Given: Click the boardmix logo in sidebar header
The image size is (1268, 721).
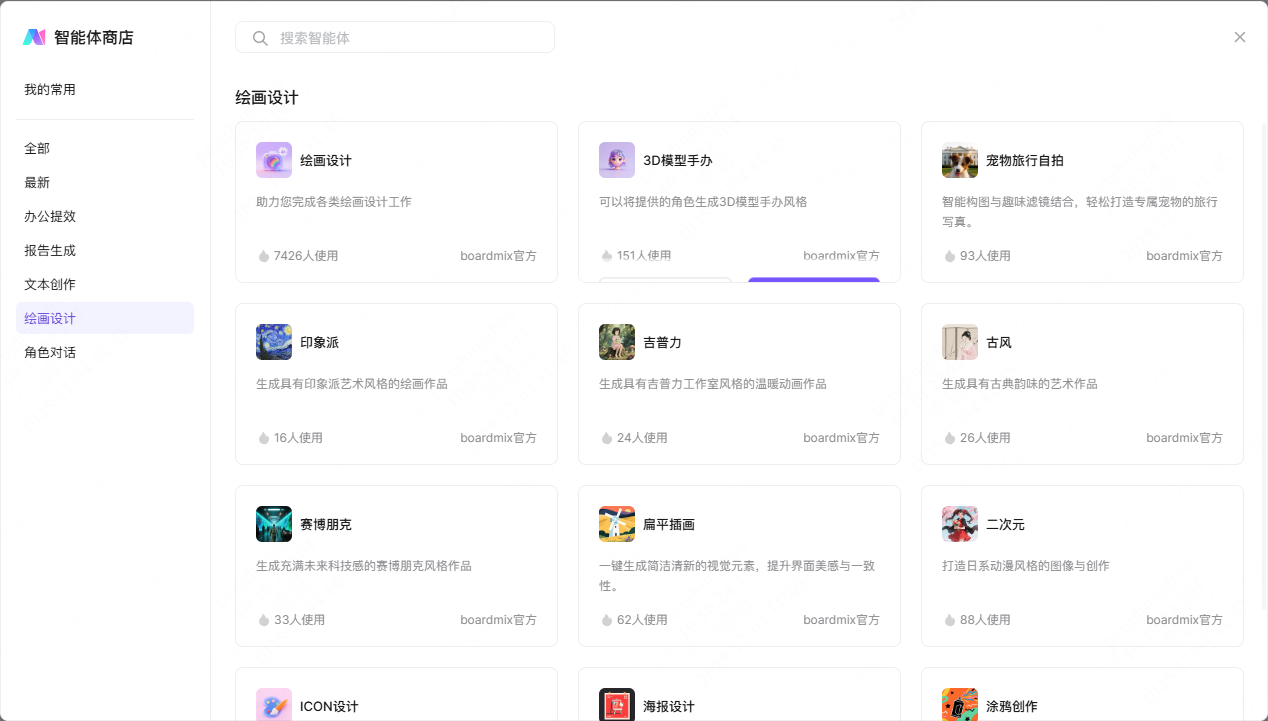Looking at the screenshot, I should 34,37.
